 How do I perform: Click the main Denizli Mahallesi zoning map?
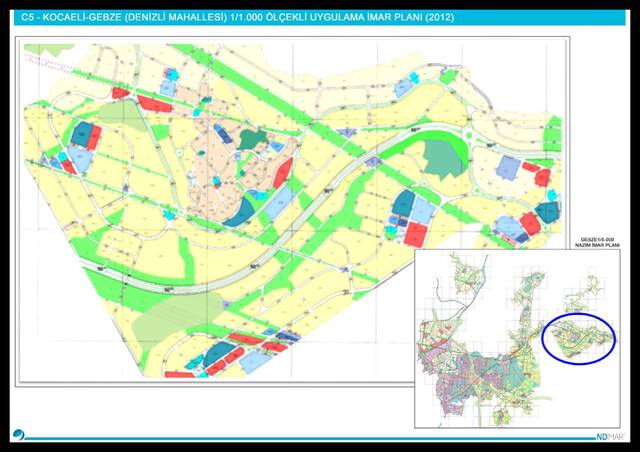(292, 211)
